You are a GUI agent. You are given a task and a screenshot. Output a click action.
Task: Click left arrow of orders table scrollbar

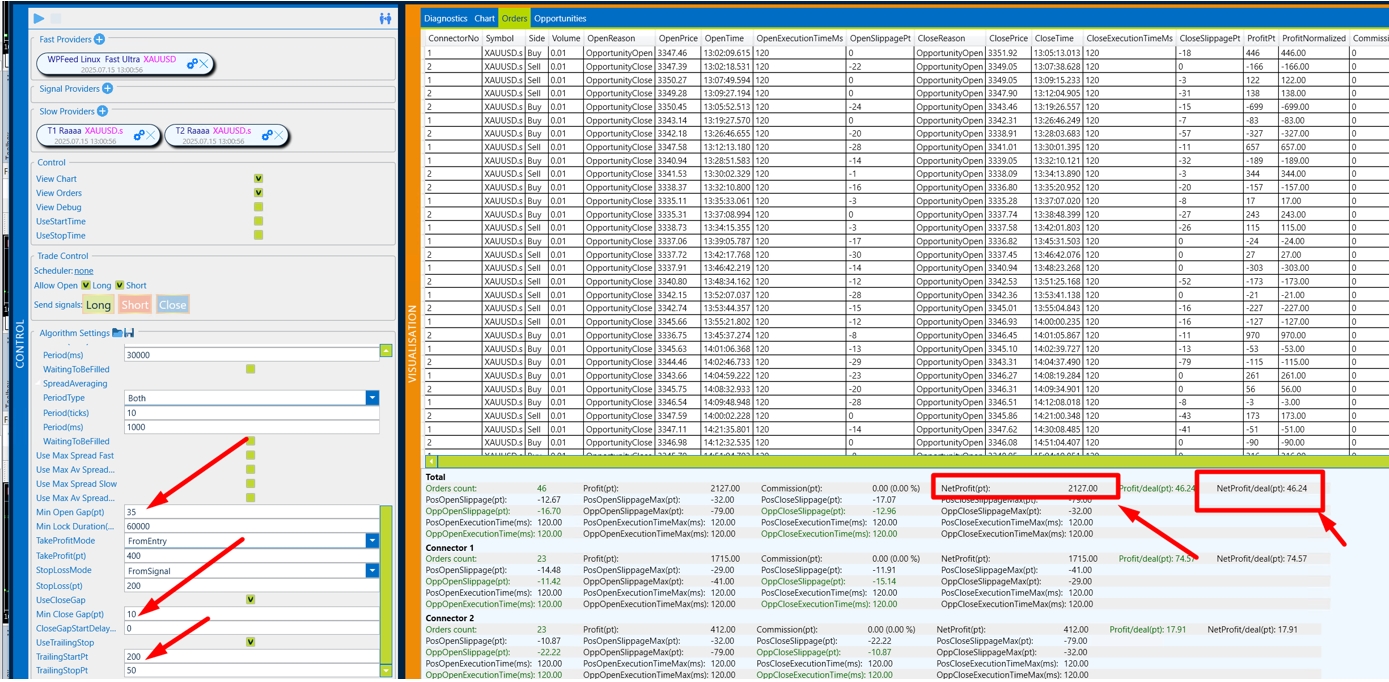coord(431,462)
